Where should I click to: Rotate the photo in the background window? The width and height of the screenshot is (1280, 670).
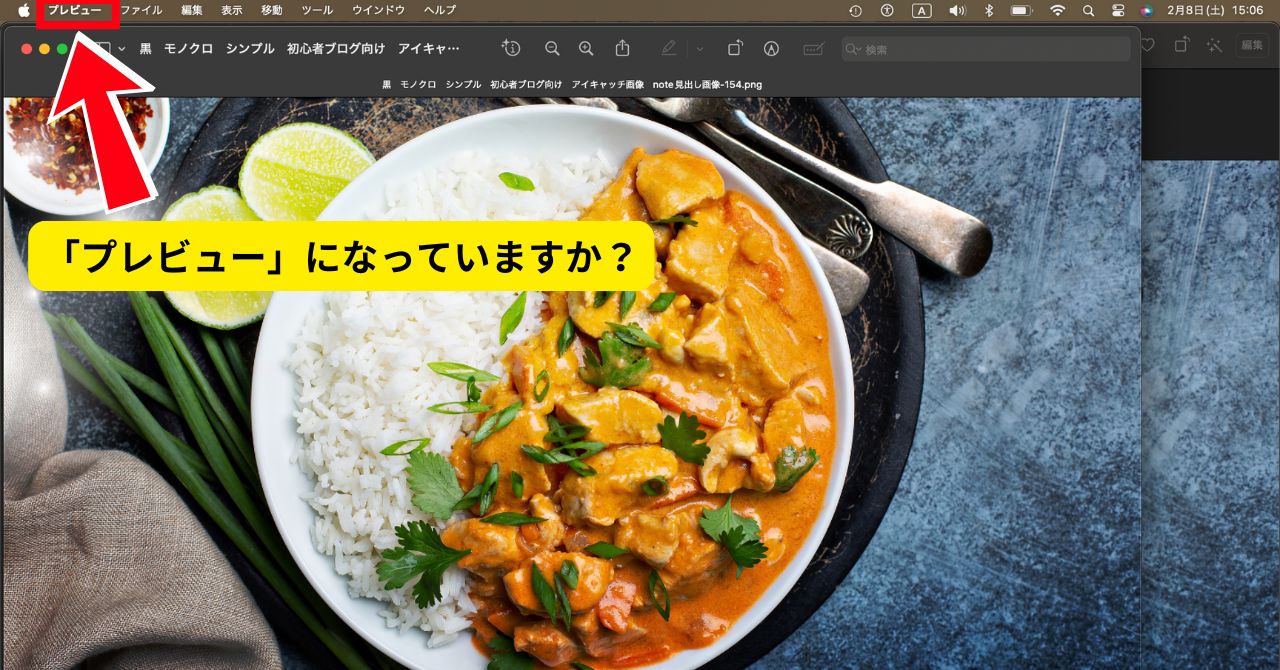[1181, 45]
